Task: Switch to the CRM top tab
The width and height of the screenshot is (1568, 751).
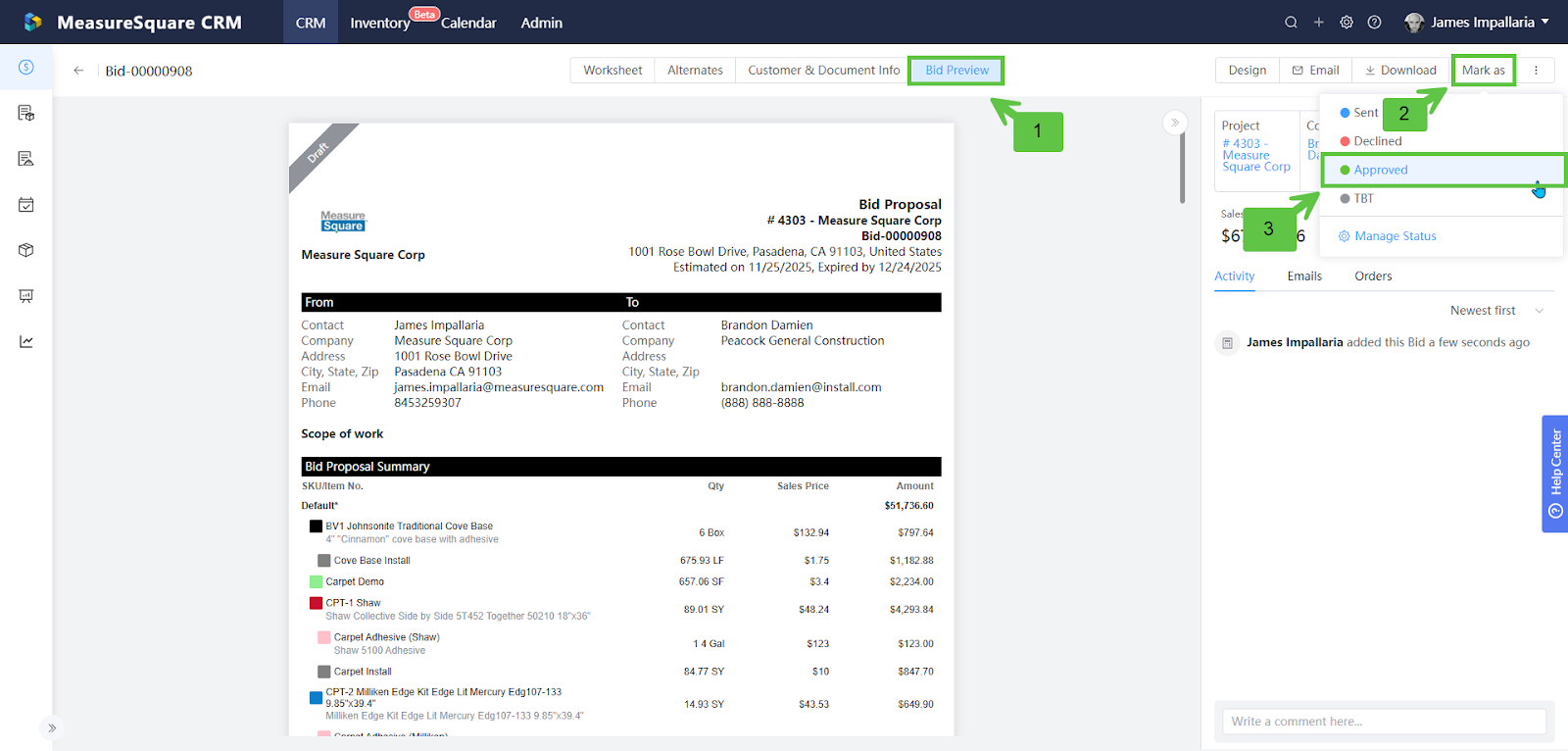Action: point(311,23)
